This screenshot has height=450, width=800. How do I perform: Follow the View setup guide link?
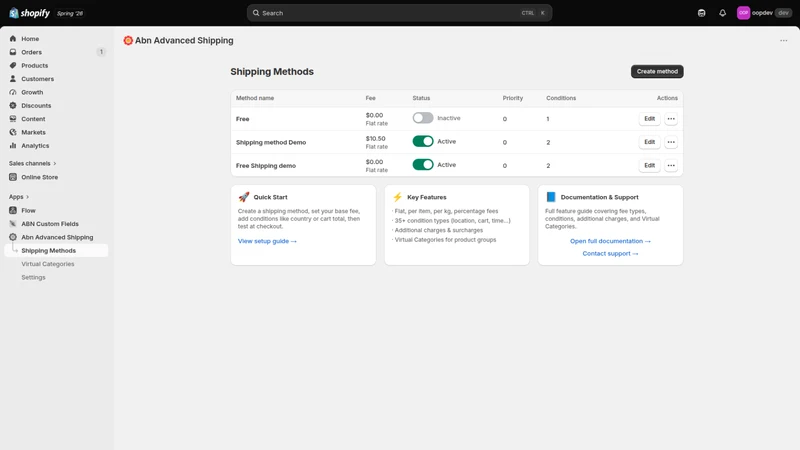[267, 241]
